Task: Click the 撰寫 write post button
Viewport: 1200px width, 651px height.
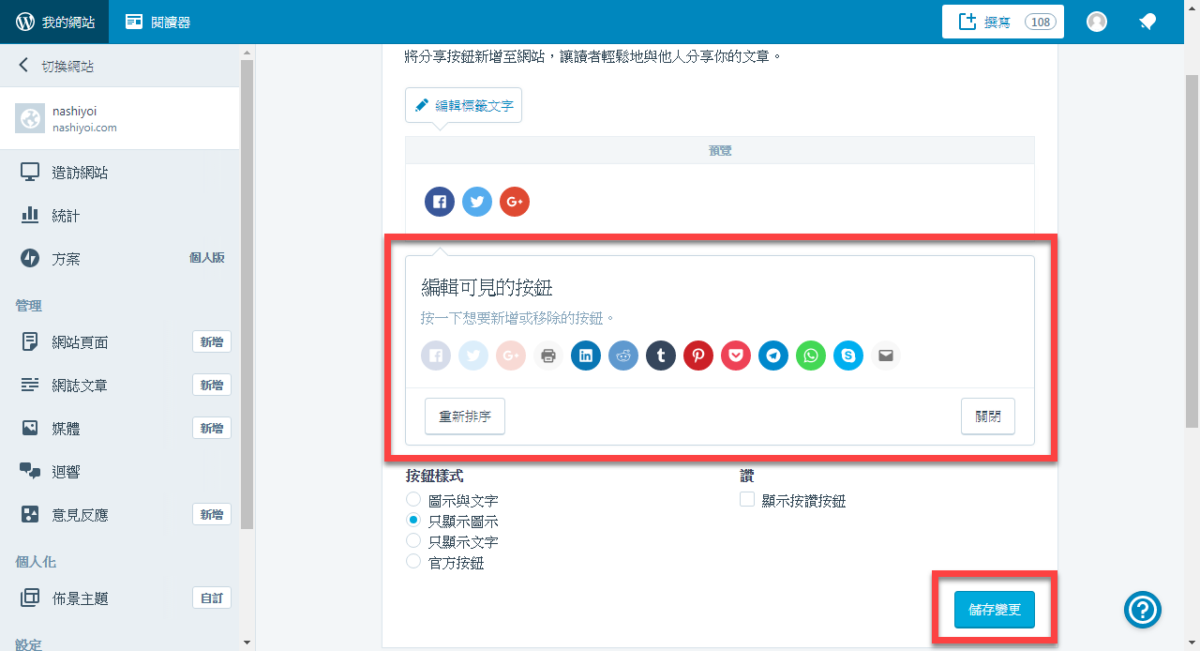Action: (x=1002, y=22)
